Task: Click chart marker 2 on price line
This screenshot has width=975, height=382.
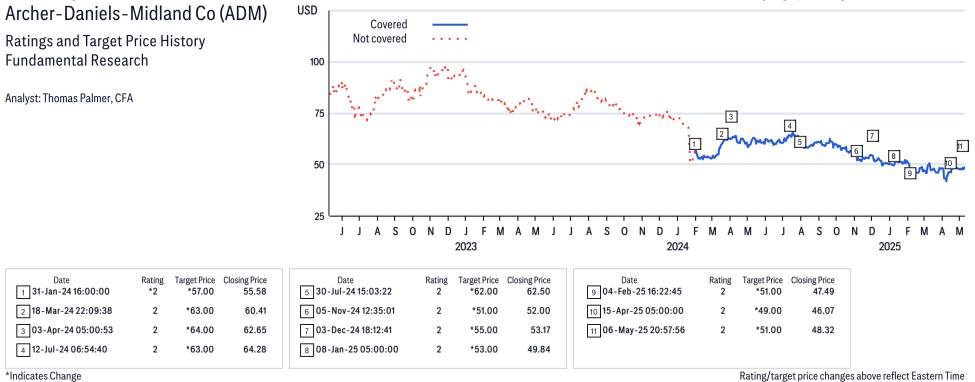Action: pyautogui.click(x=721, y=134)
